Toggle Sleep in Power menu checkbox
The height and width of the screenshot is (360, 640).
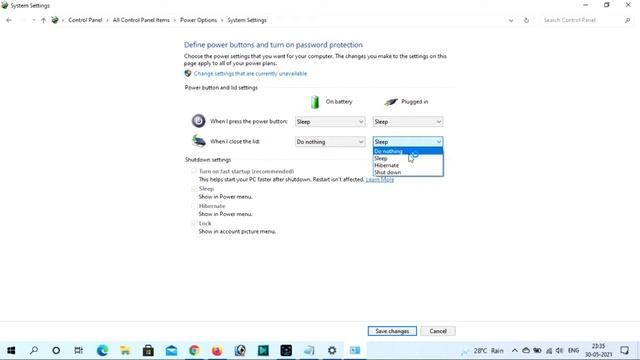(x=194, y=189)
